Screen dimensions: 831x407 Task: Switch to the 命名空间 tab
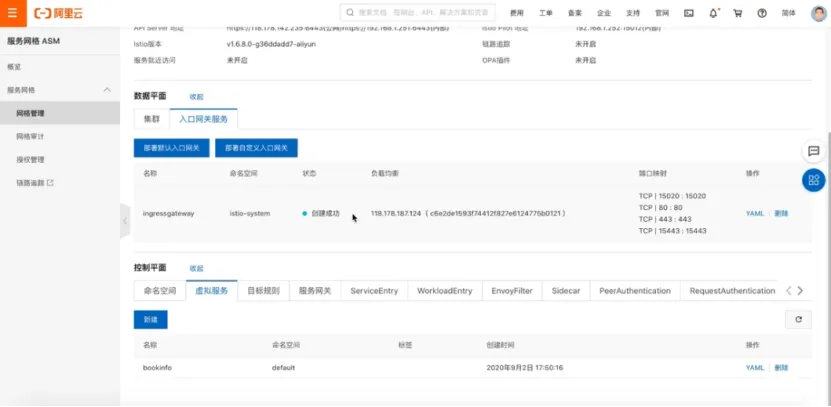pos(160,291)
